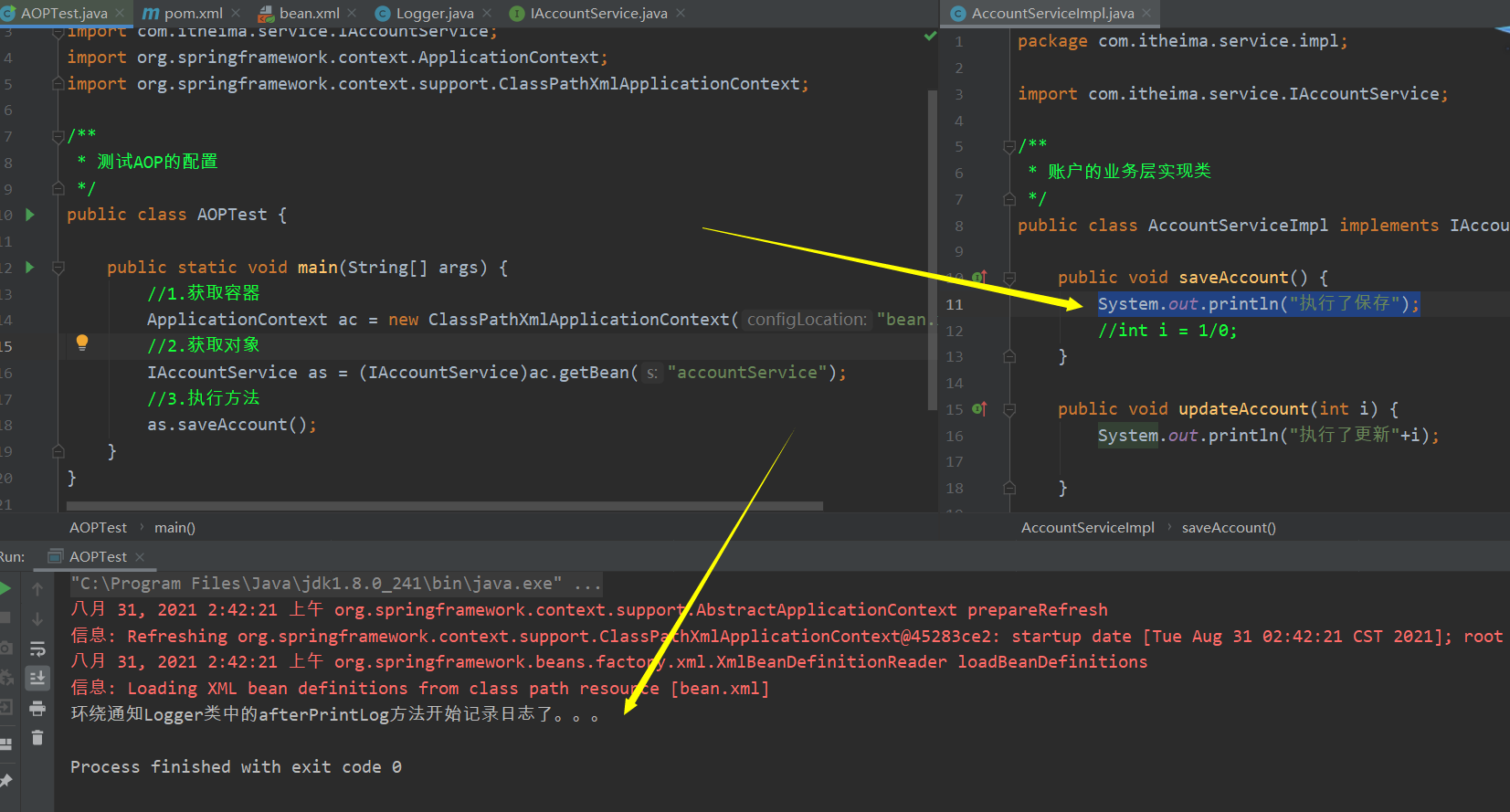Screen dimensions: 1510x812
Task: Open the pom.xml editor tab
Action: (x=193, y=13)
